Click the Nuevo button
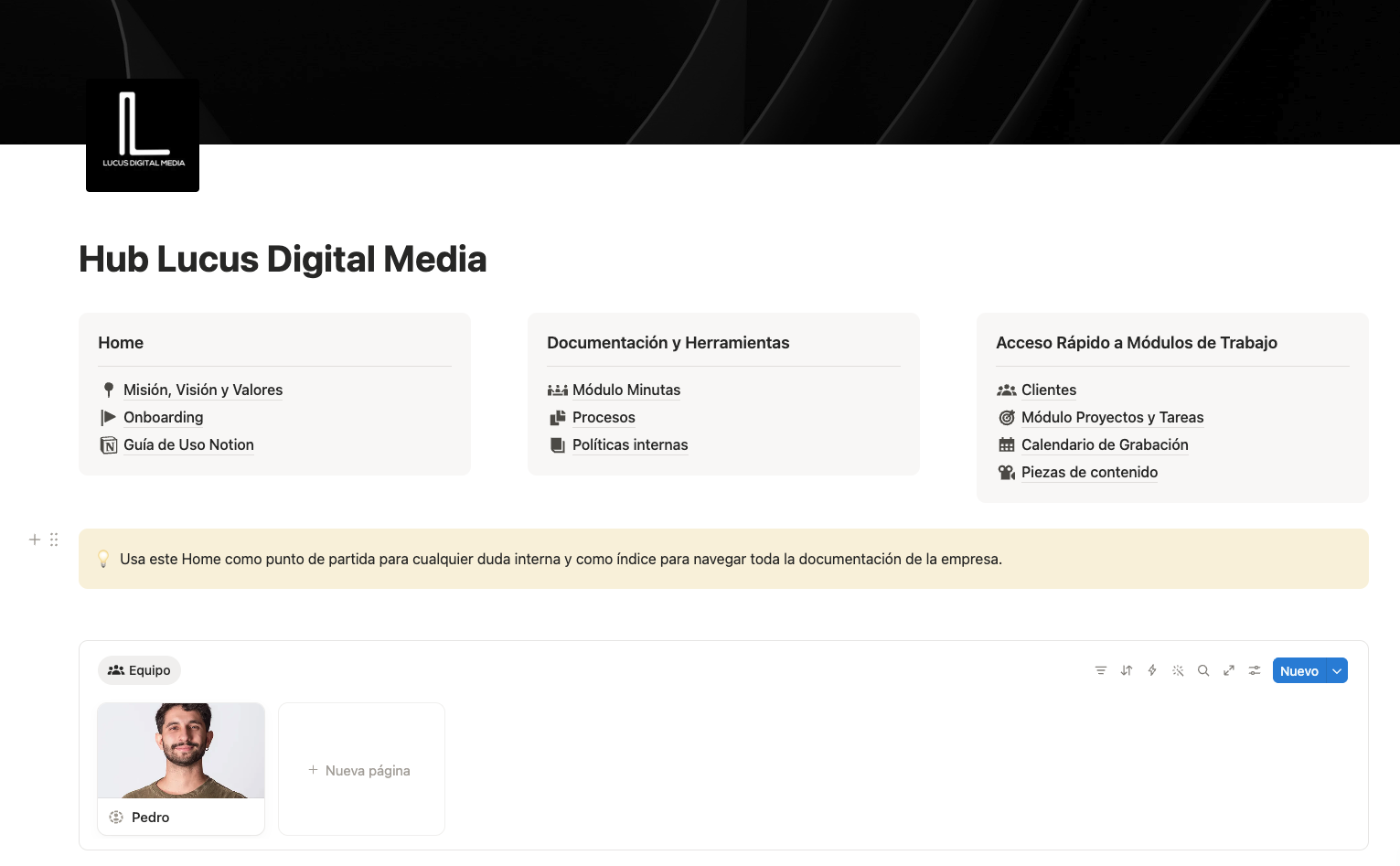Viewport: 1400px width, 866px height. [1299, 670]
